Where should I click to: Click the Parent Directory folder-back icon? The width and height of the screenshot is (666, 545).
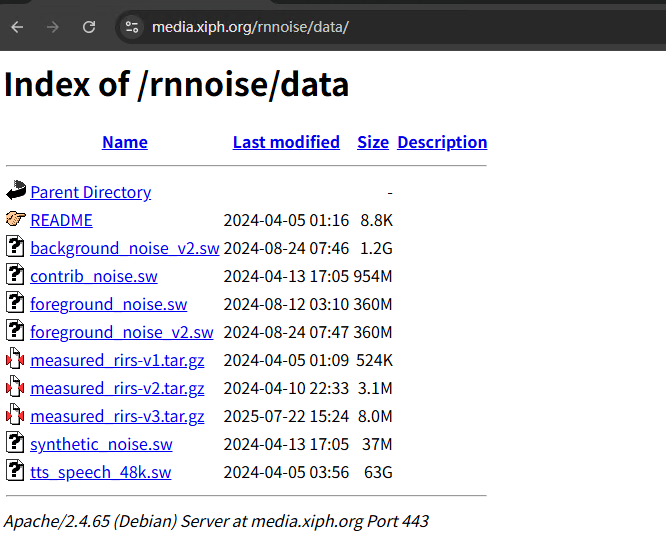click(x=16, y=191)
